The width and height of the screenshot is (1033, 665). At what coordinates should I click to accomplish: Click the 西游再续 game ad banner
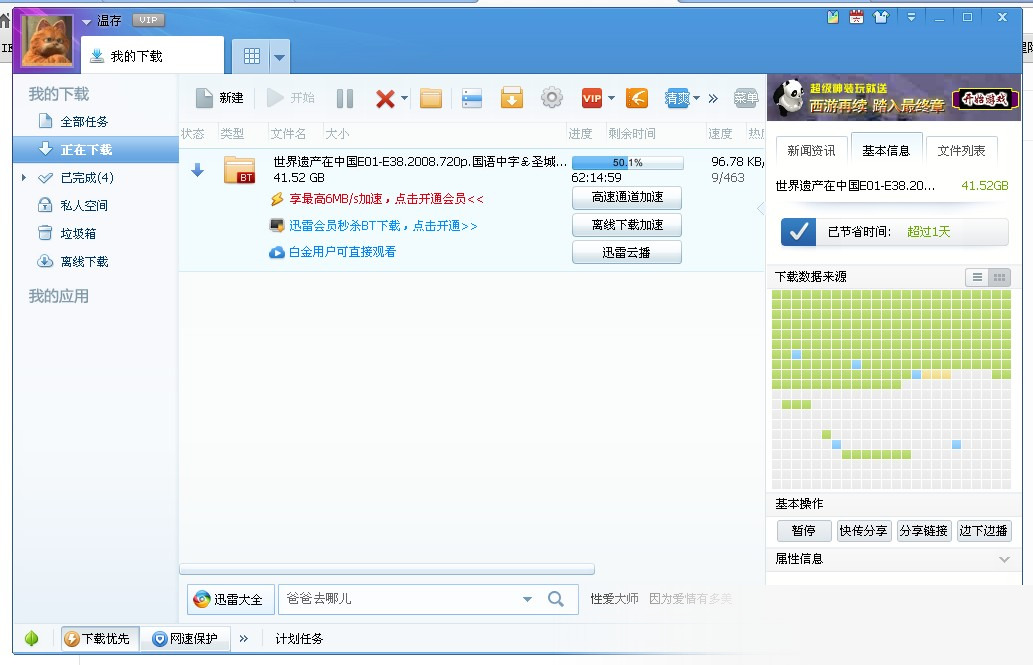click(895, 98)
